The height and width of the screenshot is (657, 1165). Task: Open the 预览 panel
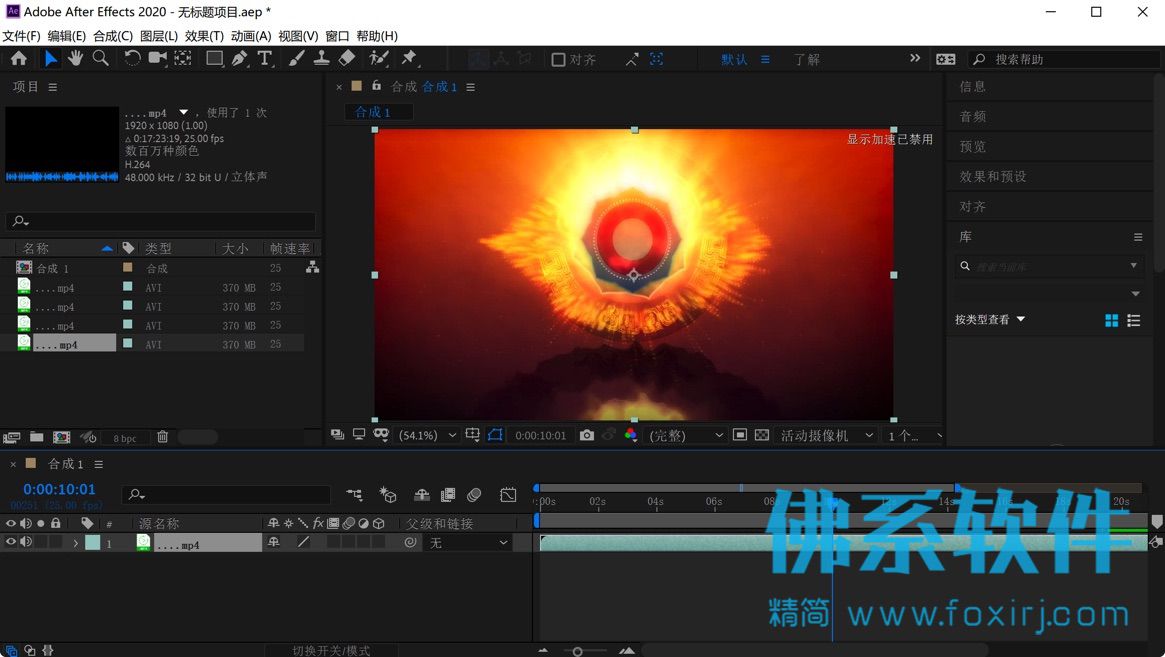tap(973, 146)
